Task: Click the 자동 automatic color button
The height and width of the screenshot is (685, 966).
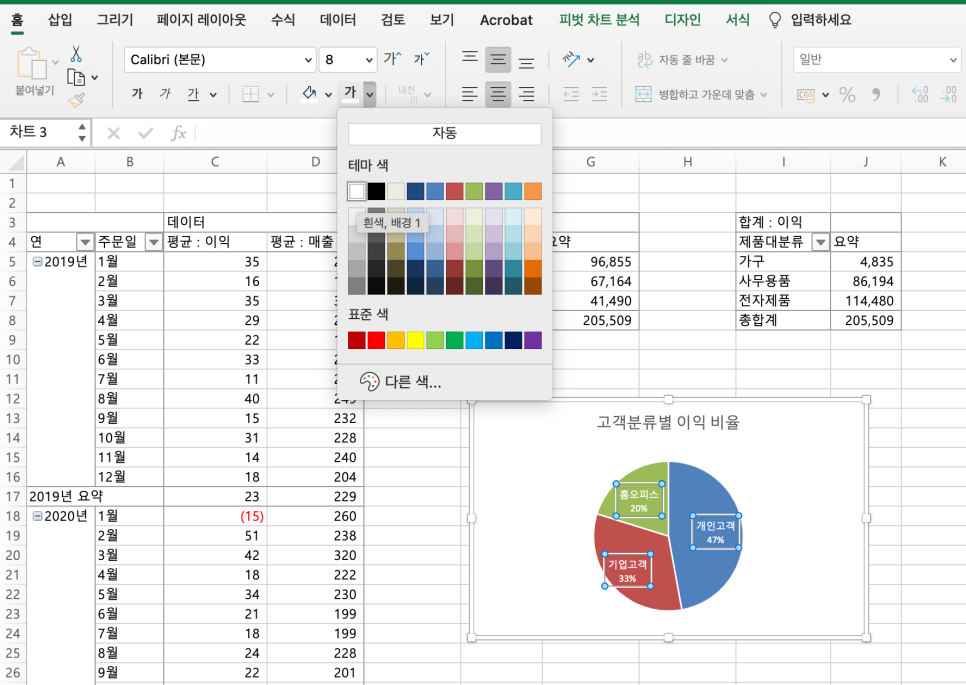Action: (444, 134)
